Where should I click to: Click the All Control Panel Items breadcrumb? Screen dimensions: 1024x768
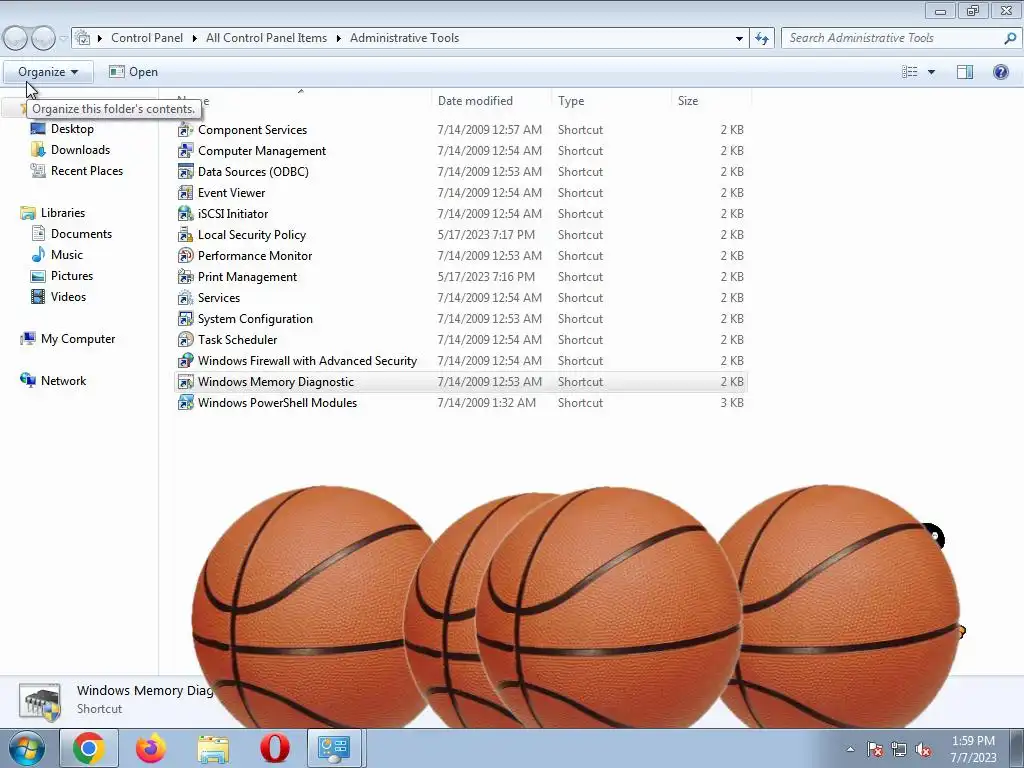[x=266, y=38]
